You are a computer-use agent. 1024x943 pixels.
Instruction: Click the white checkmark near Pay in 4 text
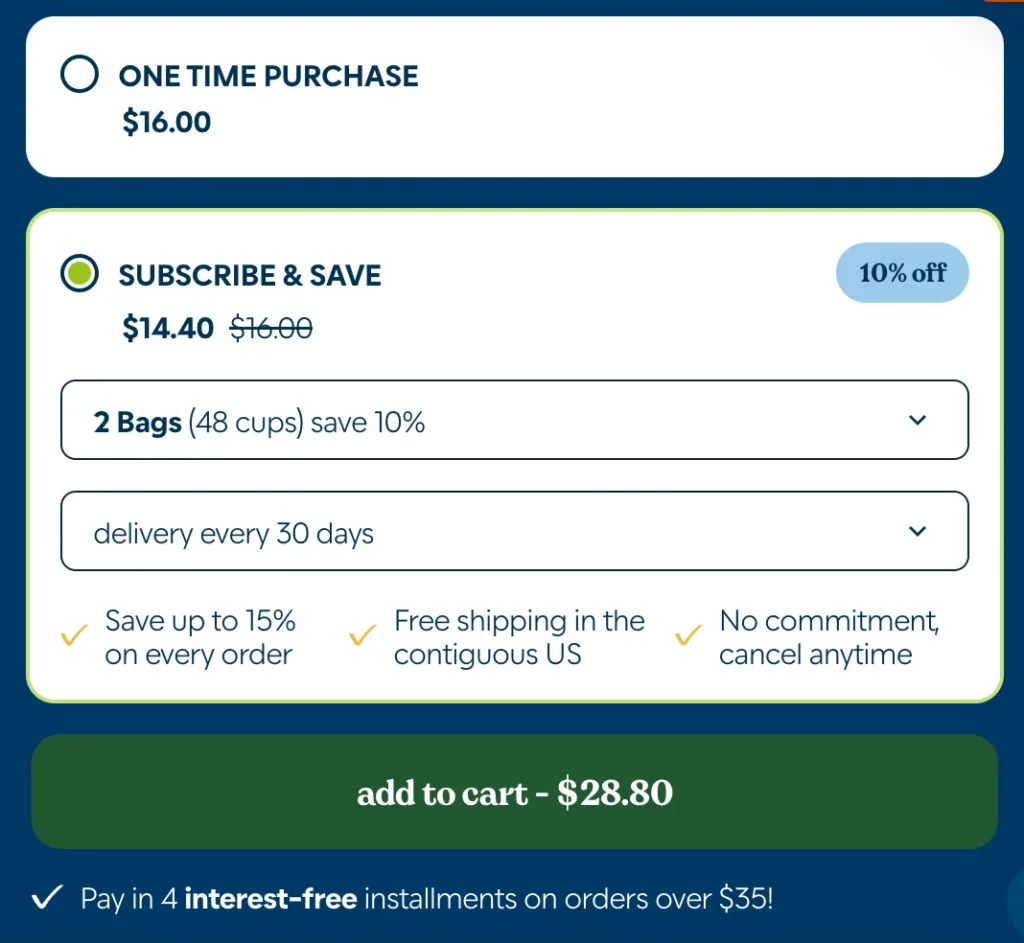tap(46, 898)
